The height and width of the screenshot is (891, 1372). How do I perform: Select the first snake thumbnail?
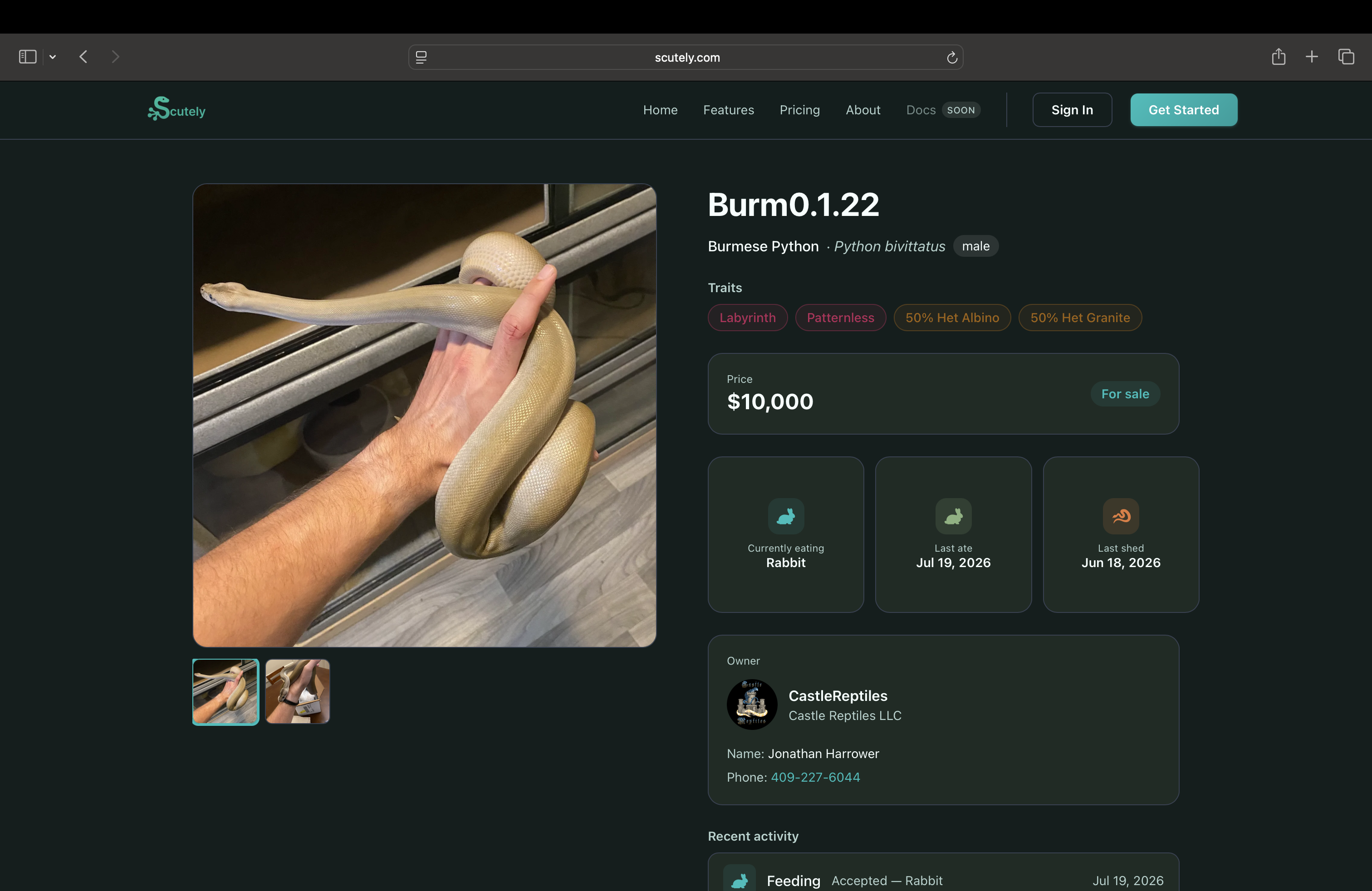[x=225, y=691]
